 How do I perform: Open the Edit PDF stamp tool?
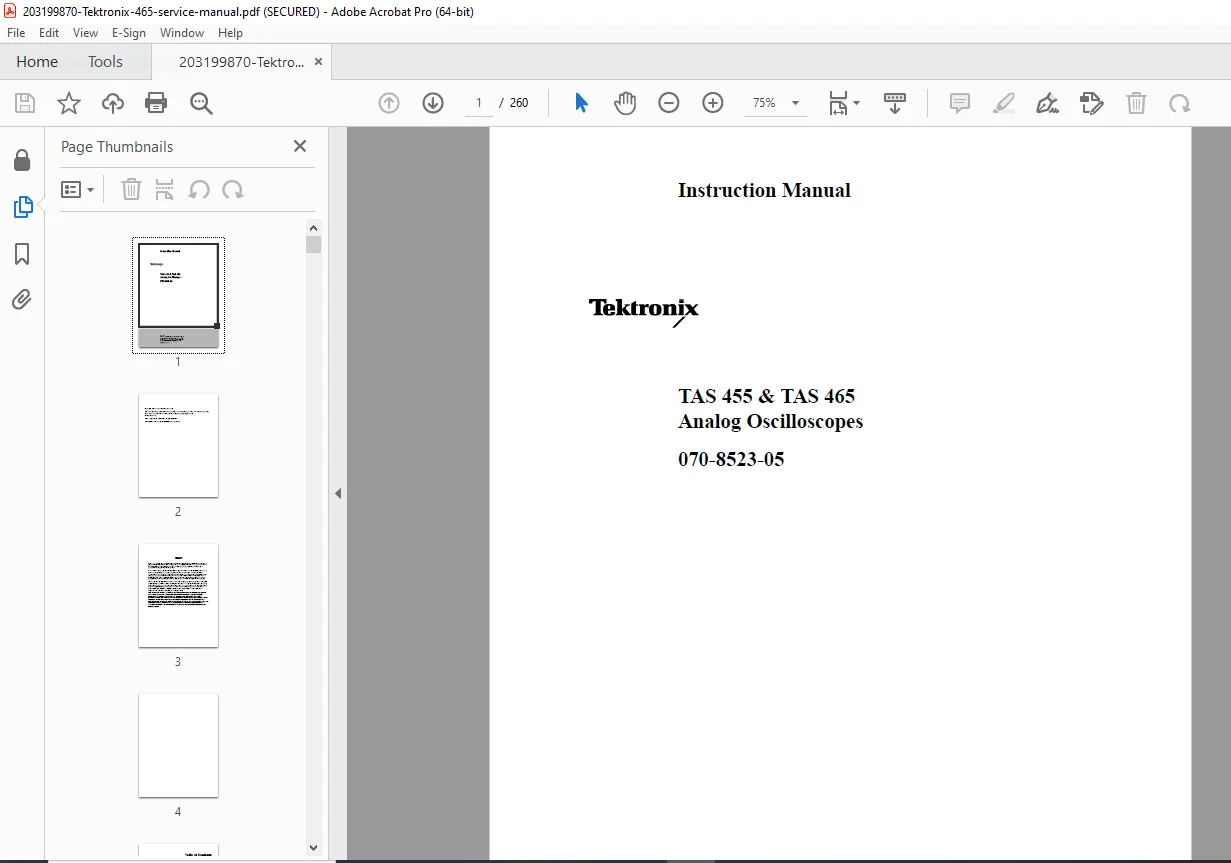1092,103
